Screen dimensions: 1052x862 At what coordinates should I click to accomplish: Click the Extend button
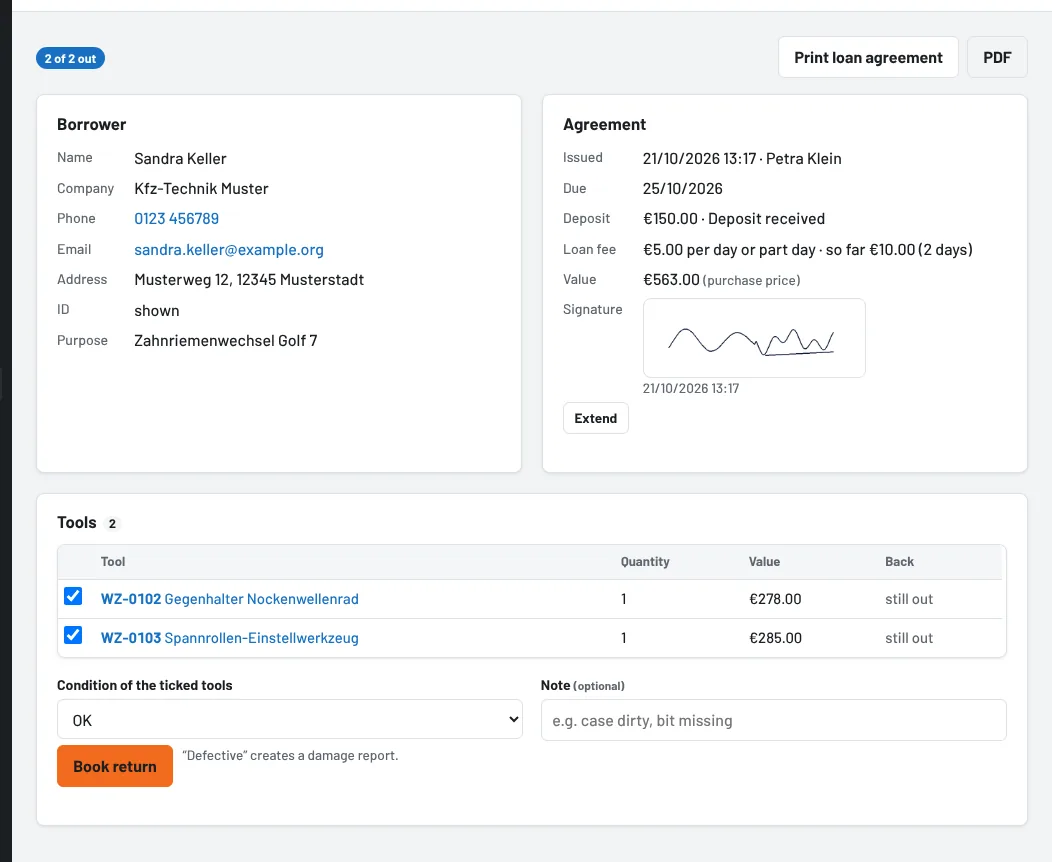tap(596, 419)
